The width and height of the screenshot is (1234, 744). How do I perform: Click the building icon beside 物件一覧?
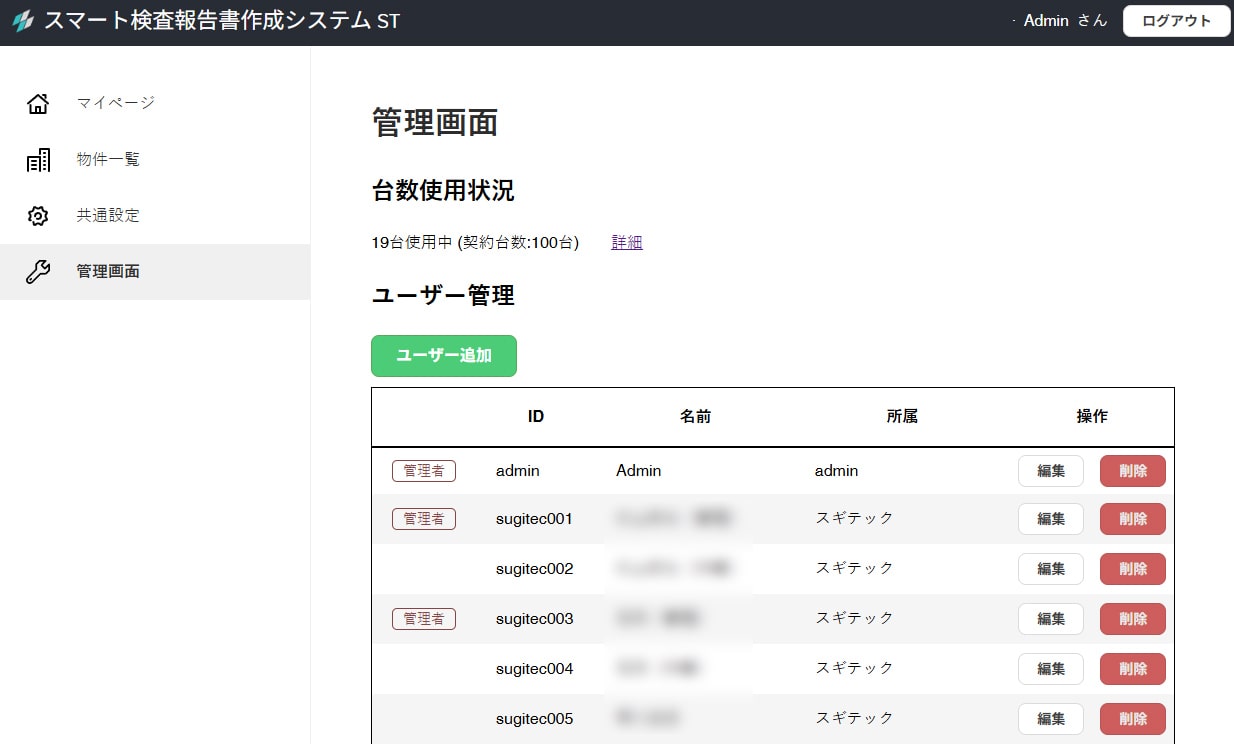(x=38, y=160)
